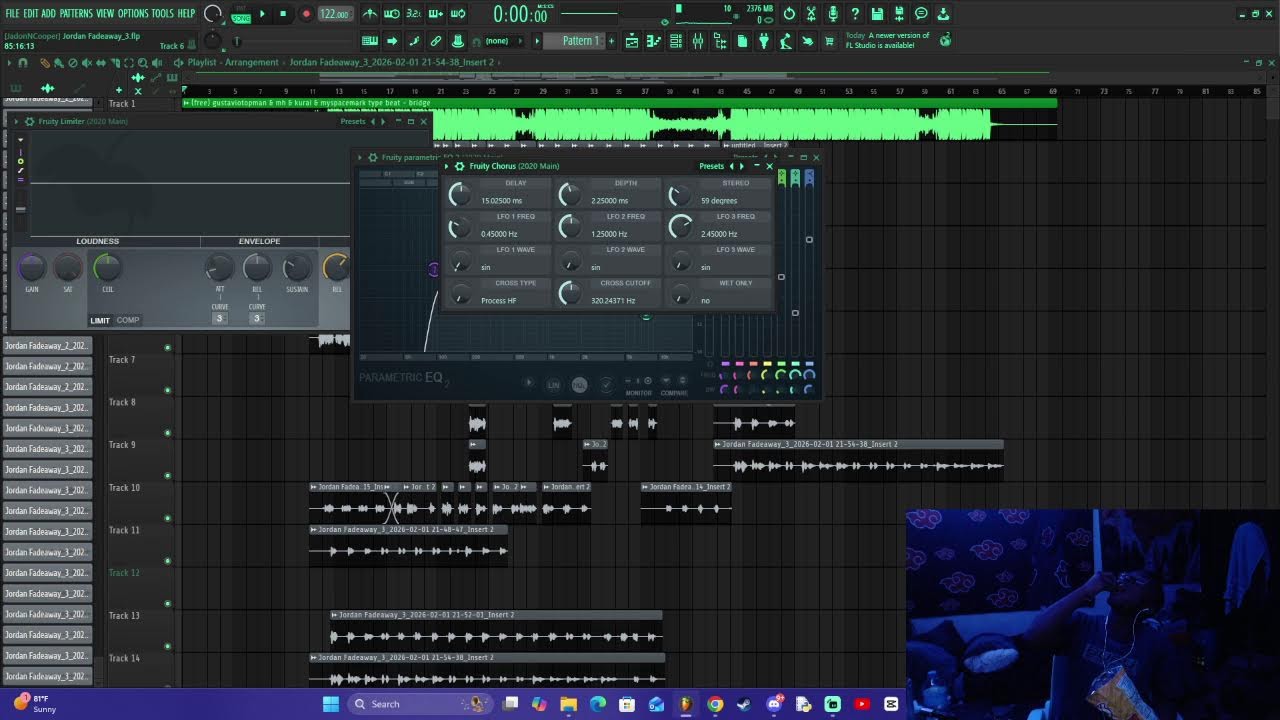Switch Fruity Limiter to COMP tab
This screenshot has height=720, width=1280.
point(128,320)
